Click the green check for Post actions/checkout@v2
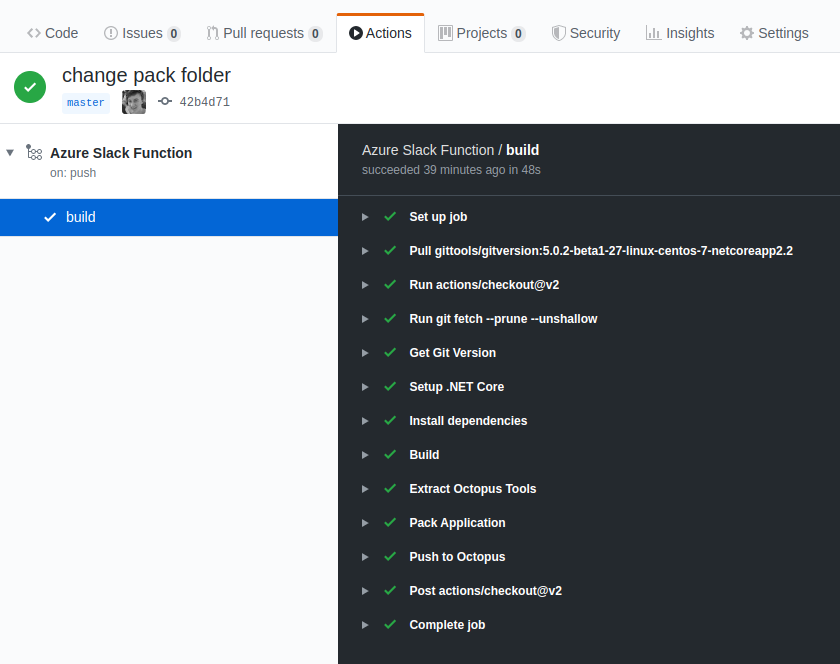The height and width of the screenshot is (664, 840). point(390,591)
